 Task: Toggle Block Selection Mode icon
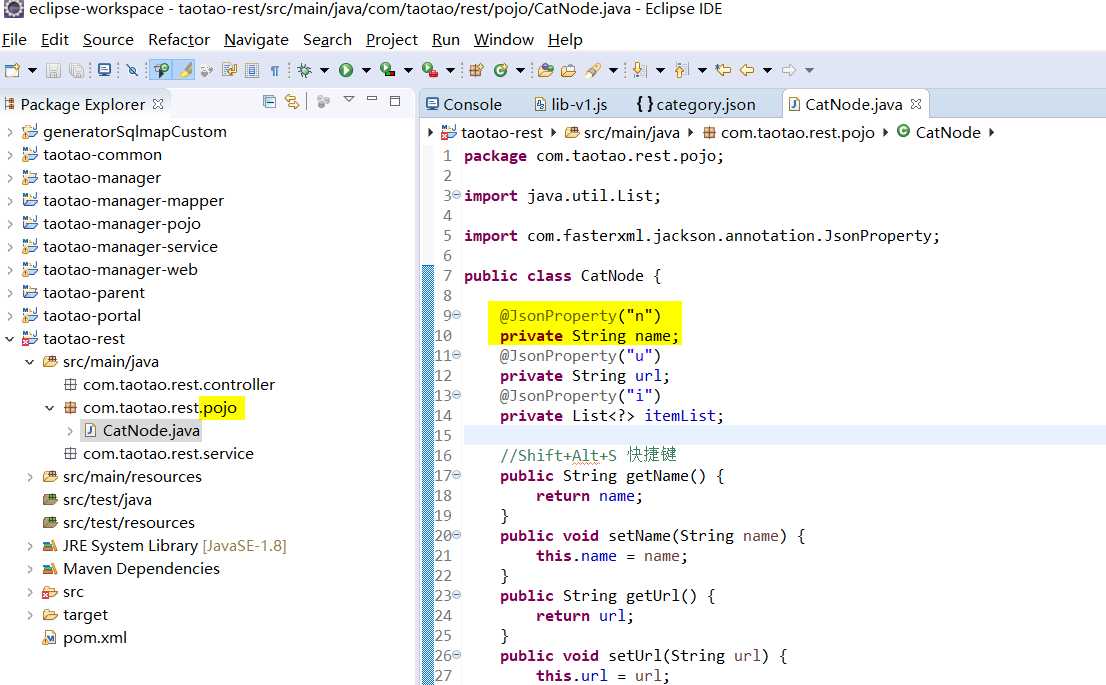click(x=252, y=70)
